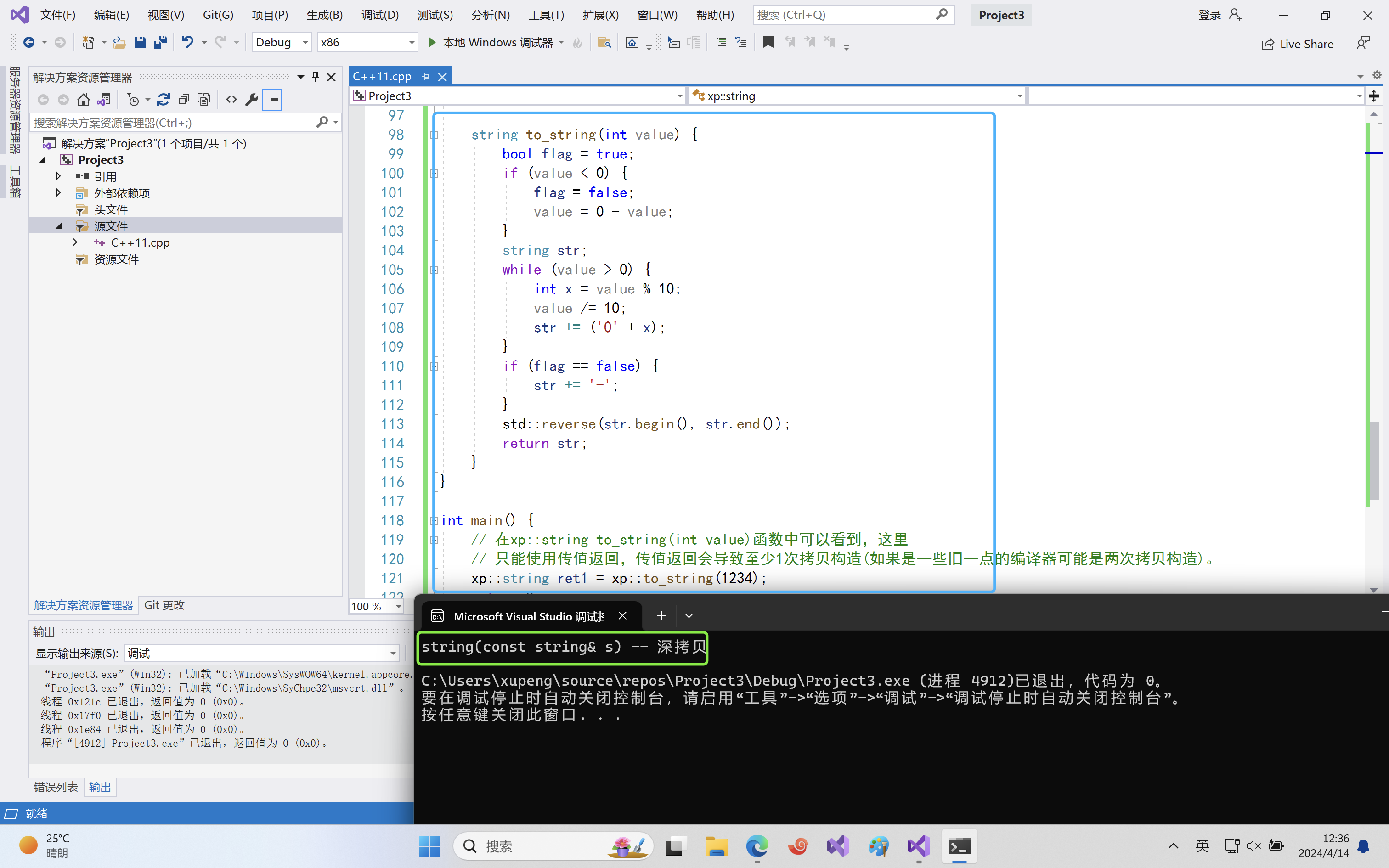Image resolution: width=1389 pixels, height=868 pixels.
Task: Toggle the preview selected items button
Action: [x=271, y=100]
